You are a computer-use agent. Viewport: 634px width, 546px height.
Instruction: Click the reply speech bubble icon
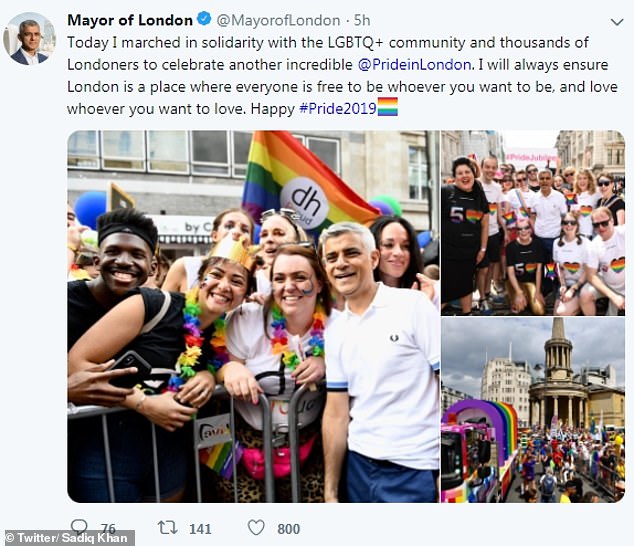[79, 526]
